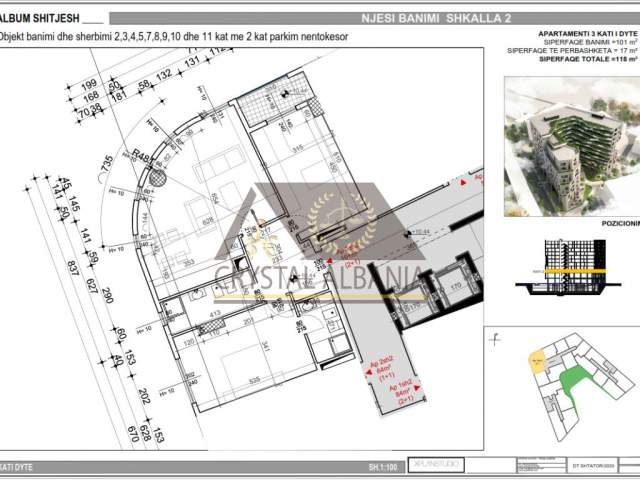
Task: Click the tiled balcony area at the top of the plan
Action: coord(274,99)
